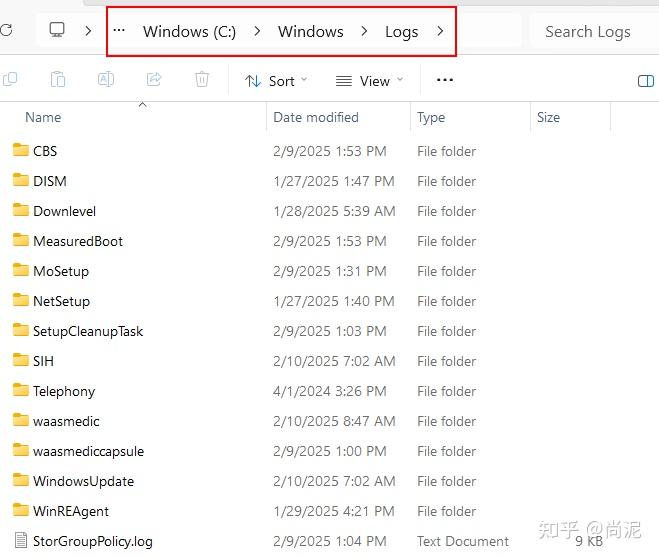
Task: Select the SetupCleanupTask folder
Action: pyautogui.click(x=78, y=331)
